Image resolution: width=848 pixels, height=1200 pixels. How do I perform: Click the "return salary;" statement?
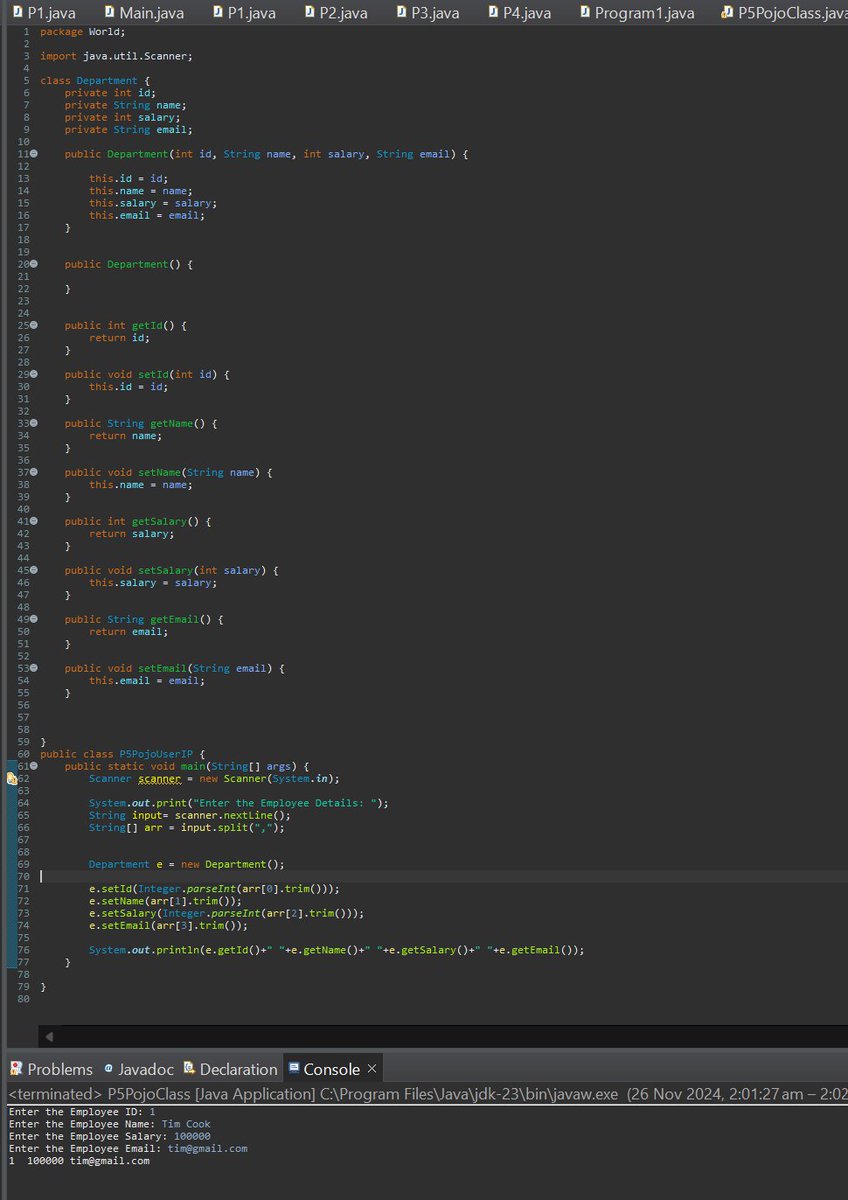pos(131,534)
